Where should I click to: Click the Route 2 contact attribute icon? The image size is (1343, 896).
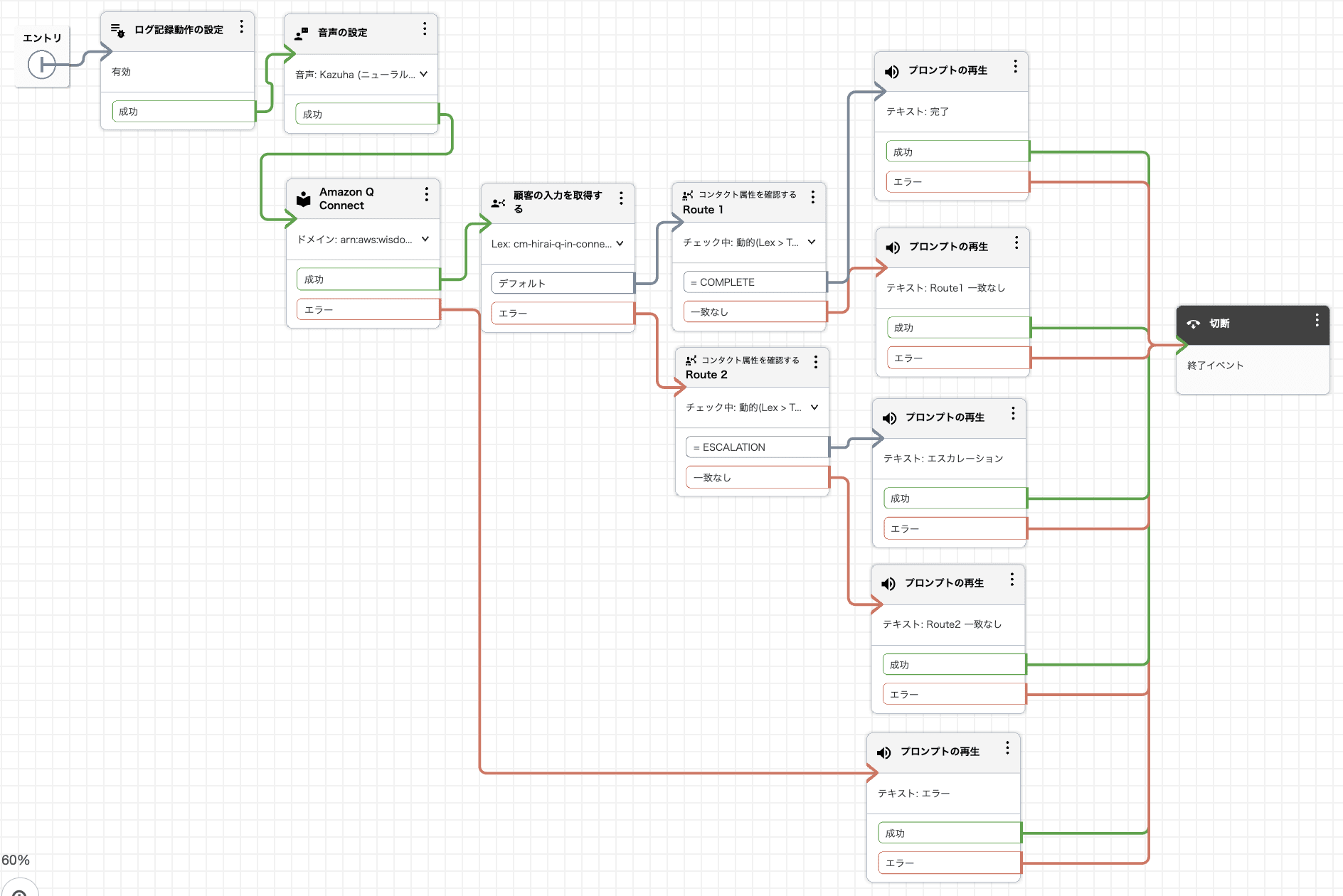(x=691, y=361)
